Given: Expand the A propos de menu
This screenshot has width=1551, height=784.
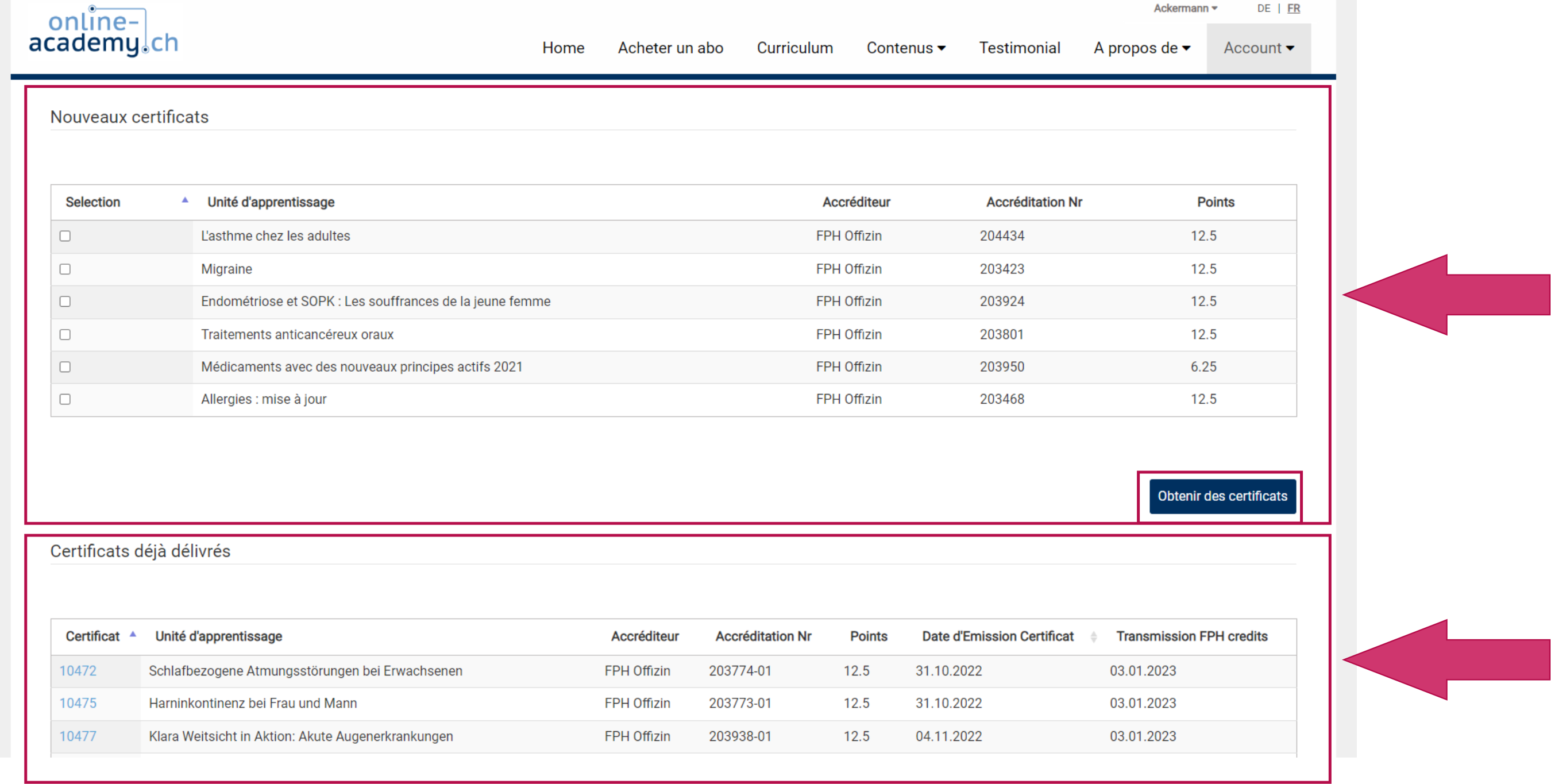Looking at the screenshot, I should (1141, 48).
